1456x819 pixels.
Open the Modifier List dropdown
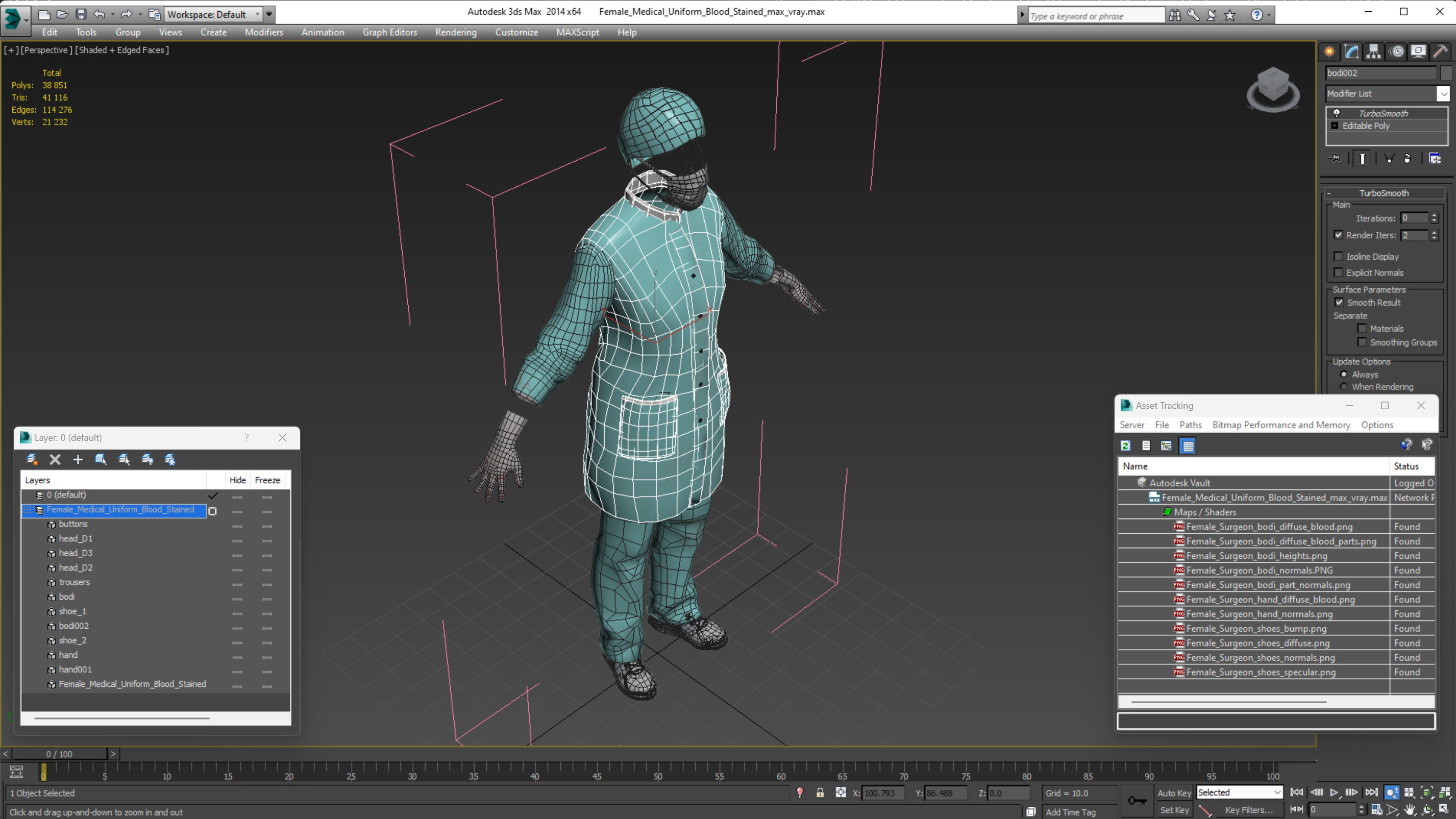[1443, 94]
